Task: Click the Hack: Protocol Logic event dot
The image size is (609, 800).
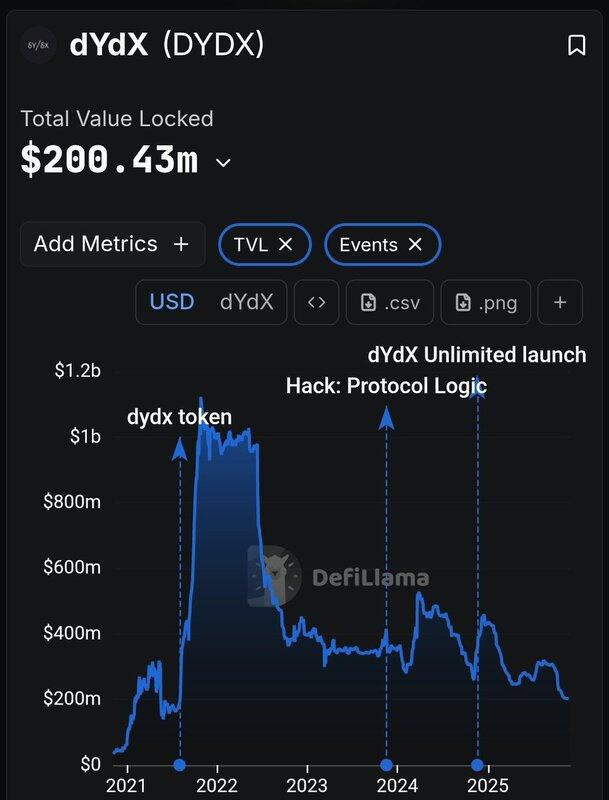Action: pyautogui.click(x=387, y=765)
